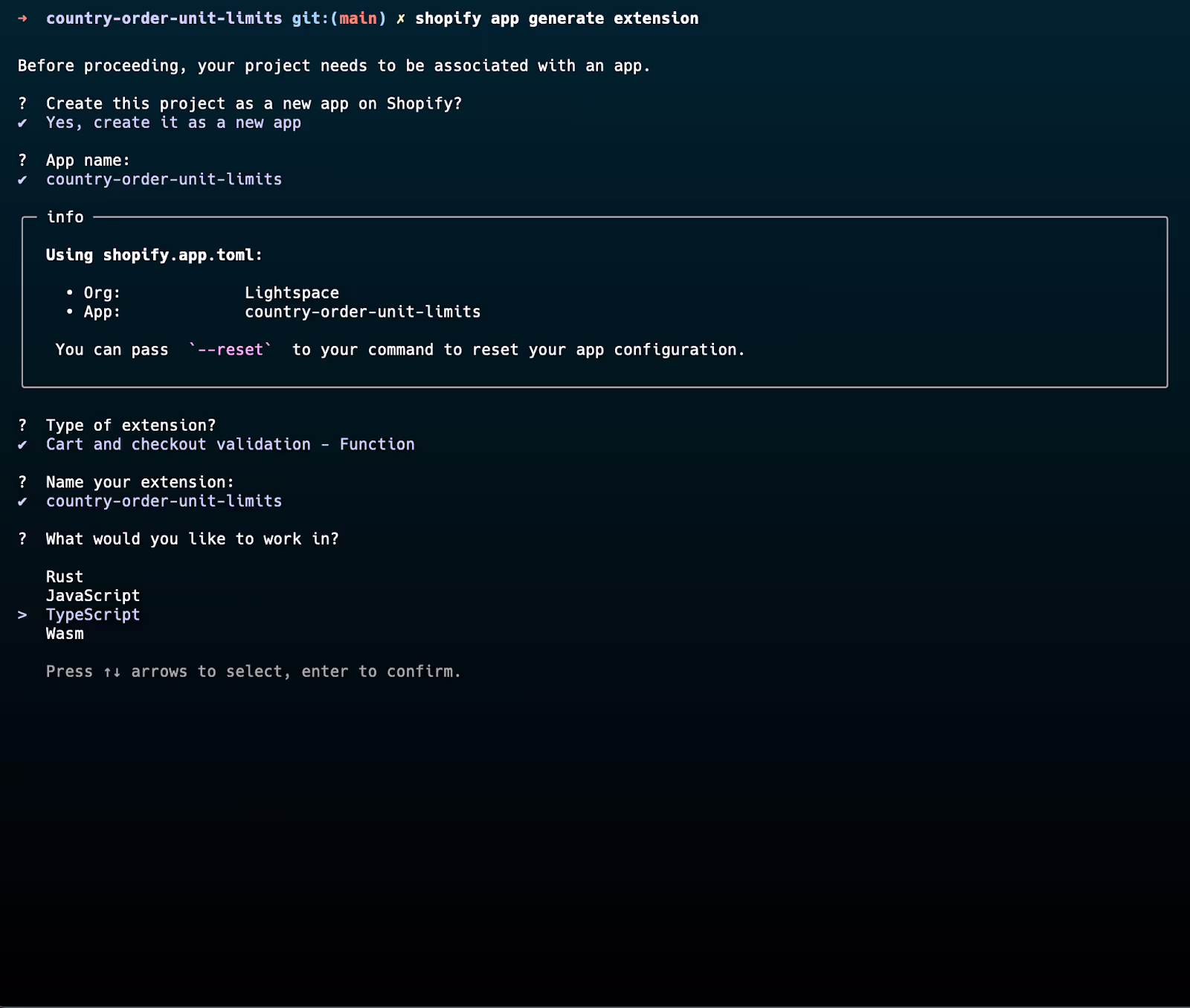Click the App value in the info box
This screenshot has width=1190, height=1008.
363,312
